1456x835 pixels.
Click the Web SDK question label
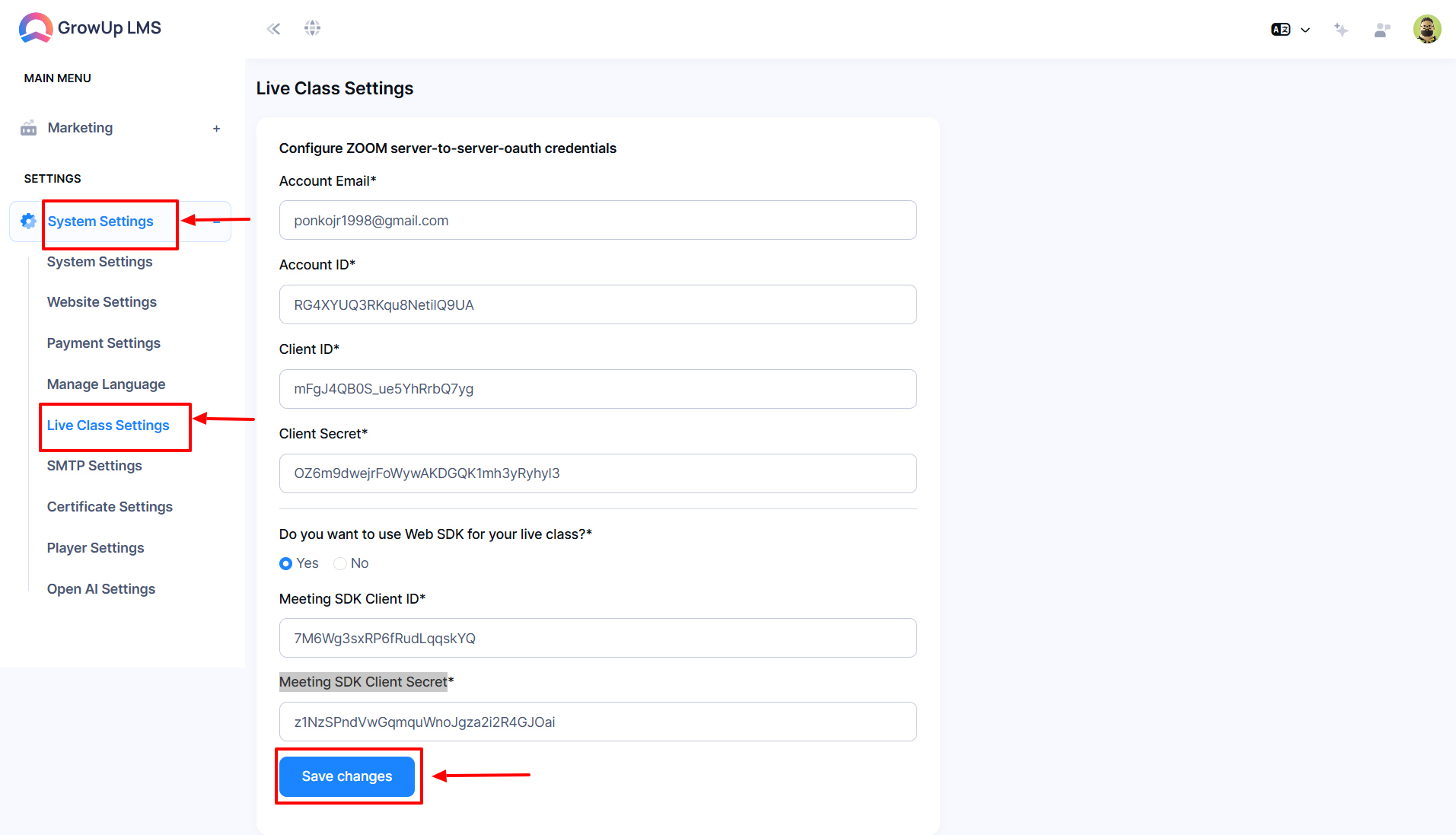click(x=435, y=534)
